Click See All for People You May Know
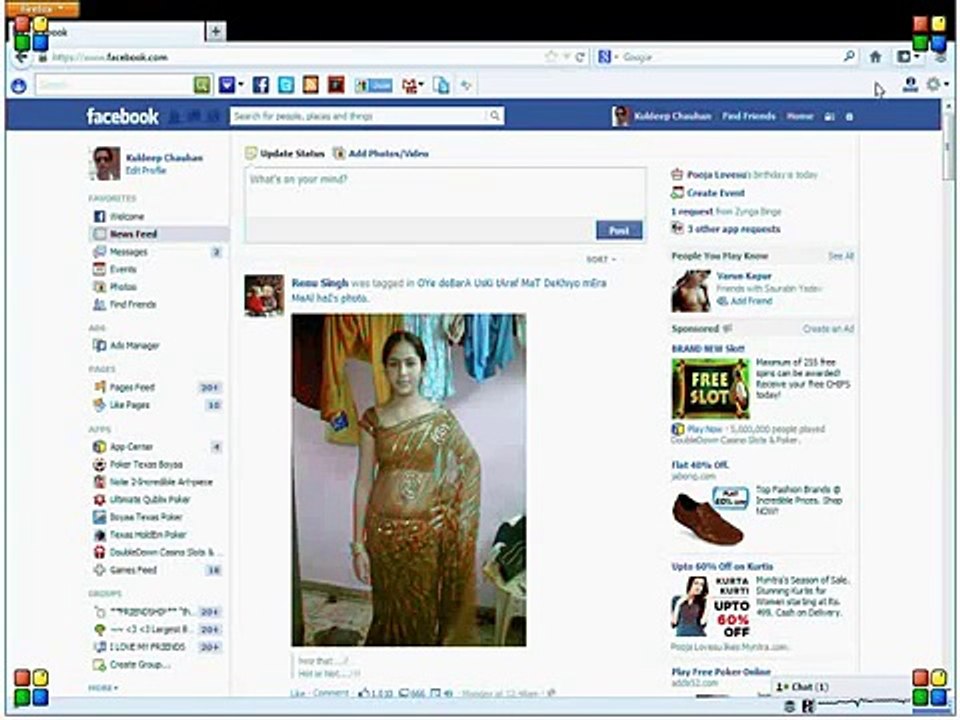 [841, 256]
